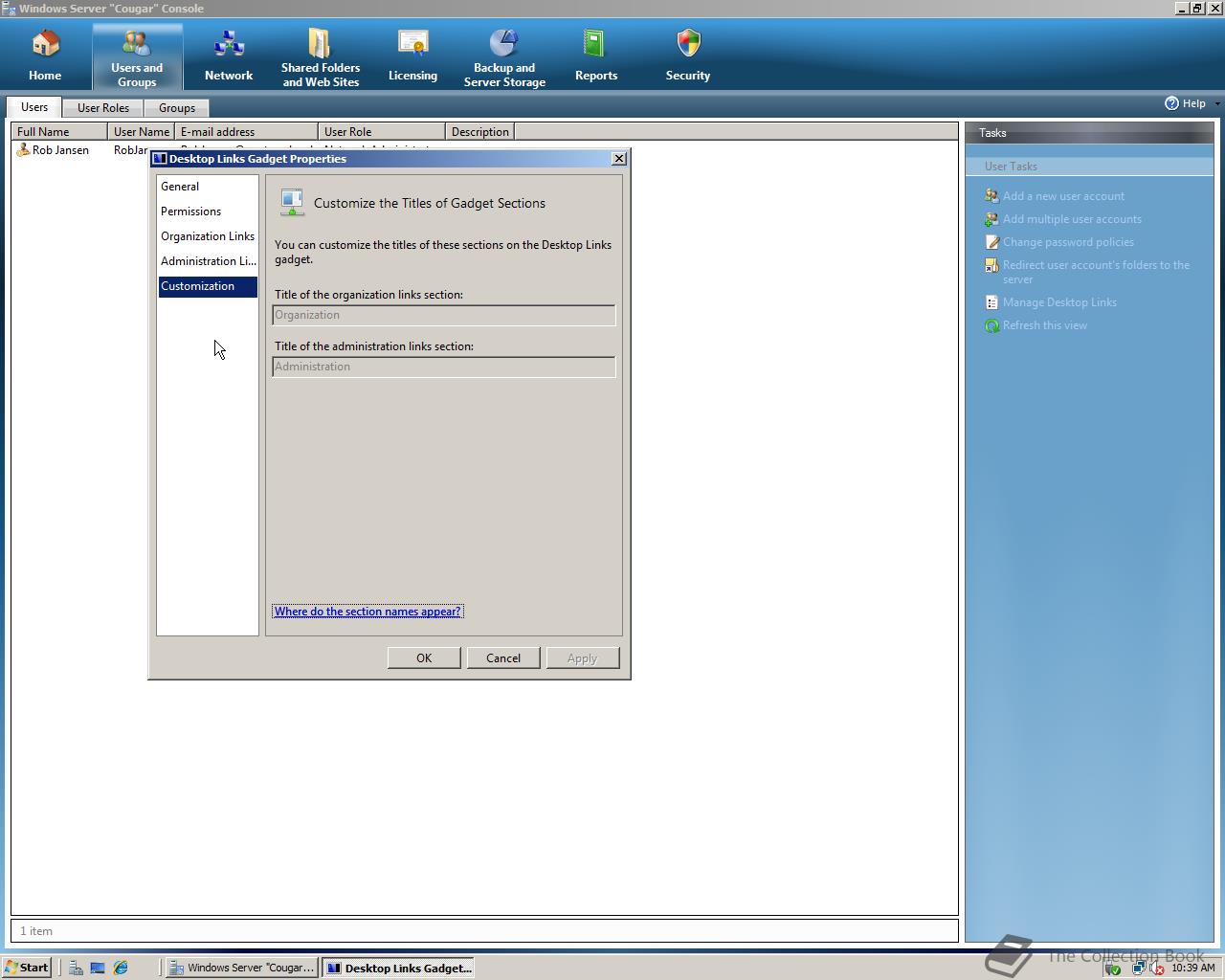
Task: Open Shared Folders and Web Sites
Action: [320, 44]
